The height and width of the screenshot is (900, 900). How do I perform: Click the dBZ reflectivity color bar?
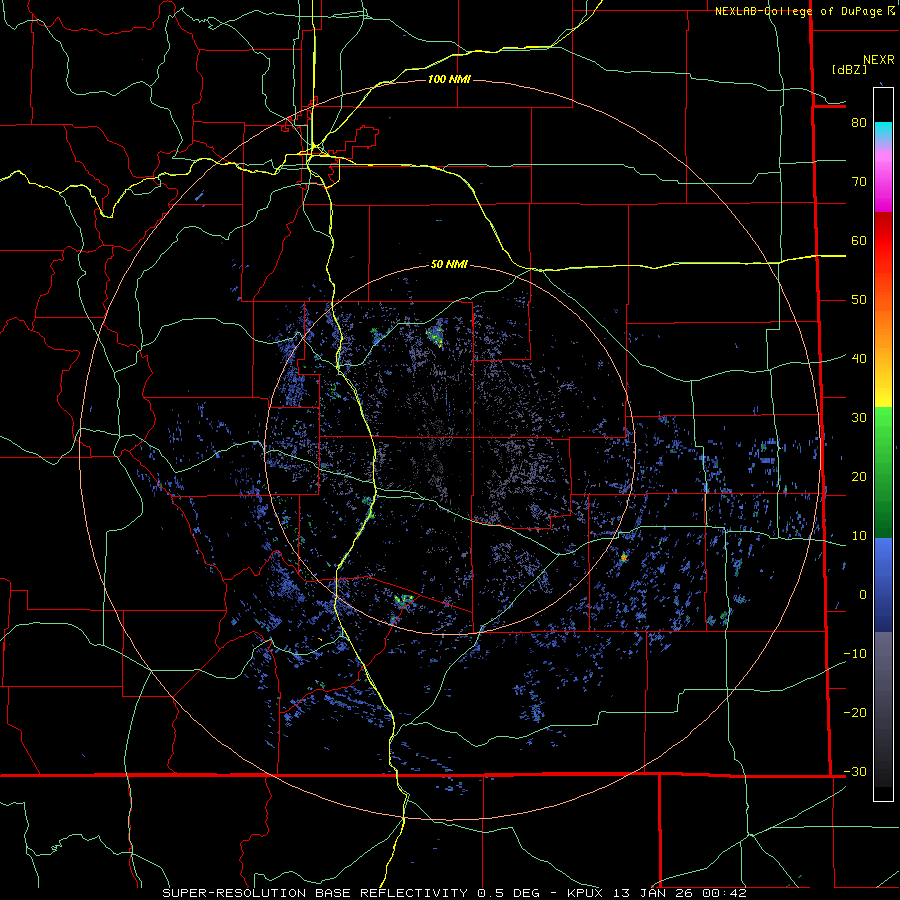(883, 444)
